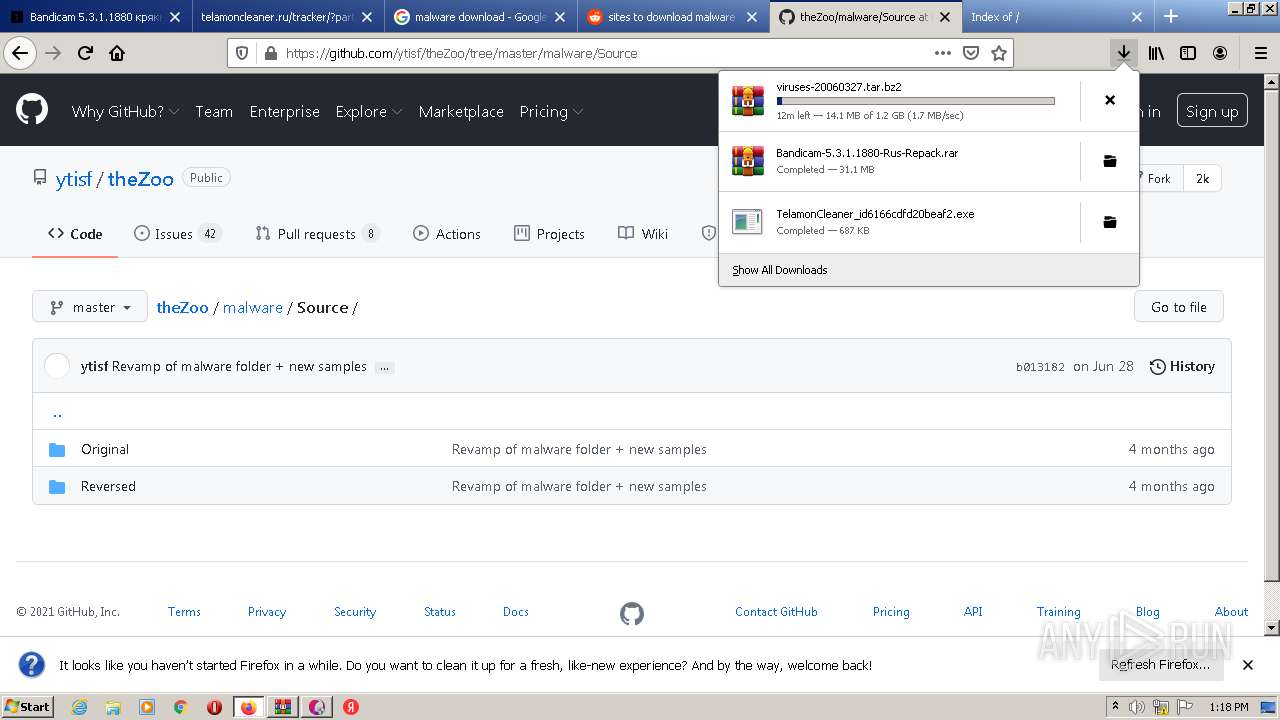Click the padlock site security icon

[x=270, y=53]
